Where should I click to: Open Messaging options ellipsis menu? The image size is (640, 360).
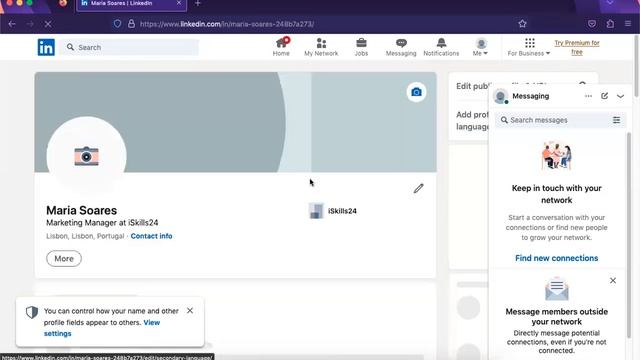click(x=588, y=96)
